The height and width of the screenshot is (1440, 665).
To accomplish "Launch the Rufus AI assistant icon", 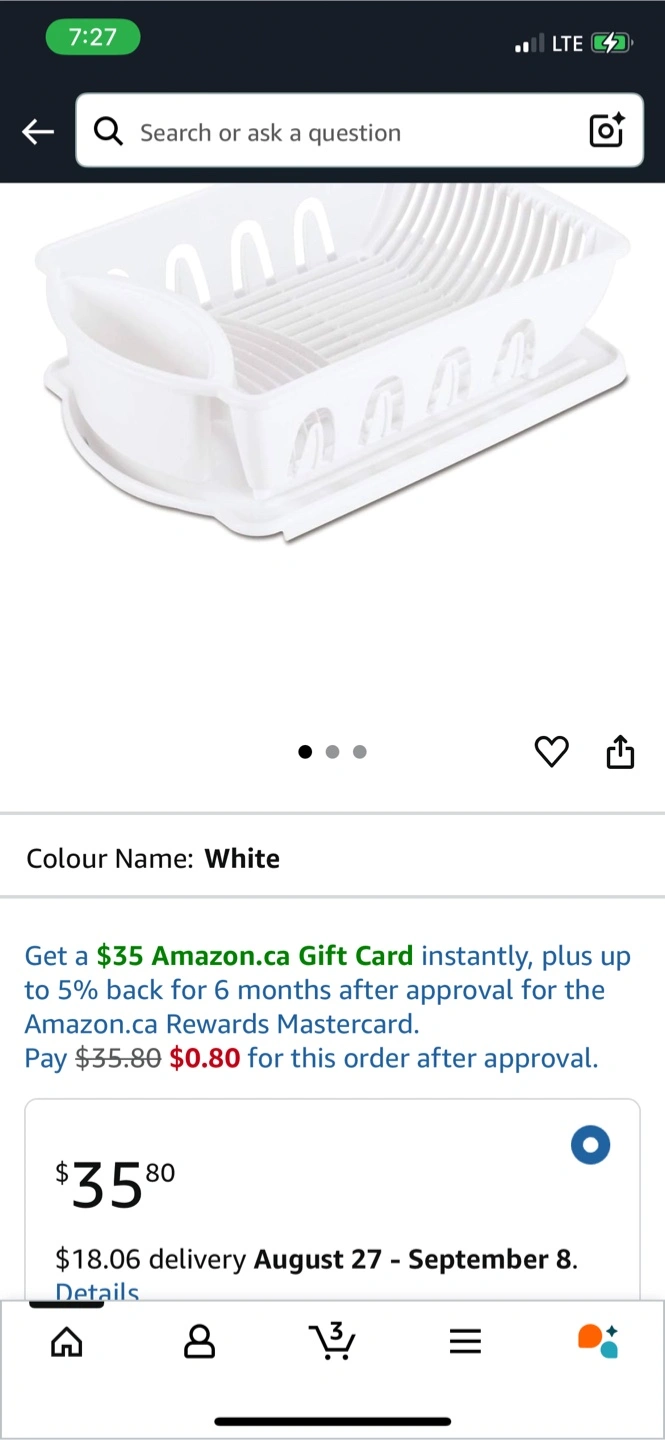I will (598, 1341).
